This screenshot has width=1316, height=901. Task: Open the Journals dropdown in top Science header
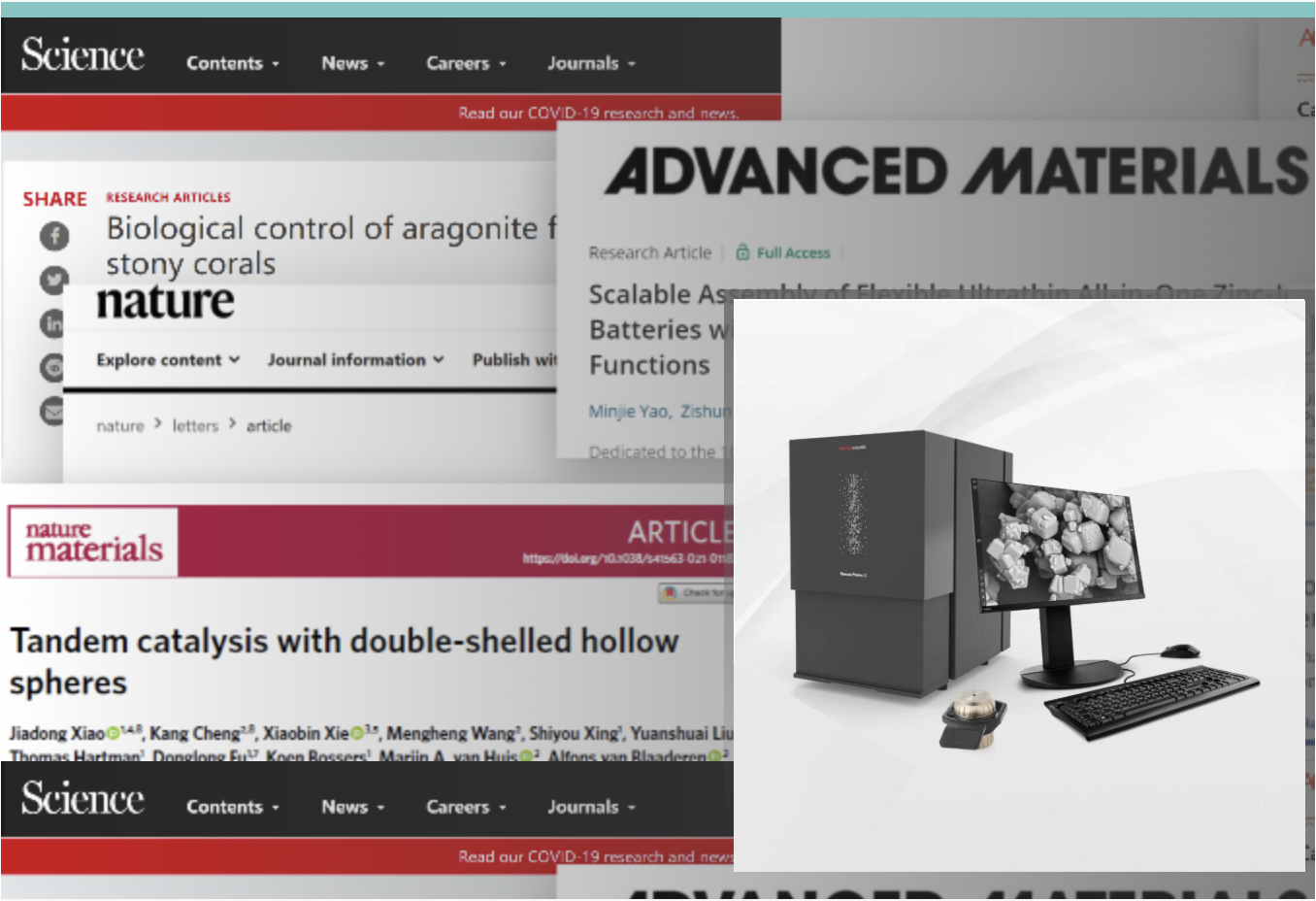tap(591, 63)
